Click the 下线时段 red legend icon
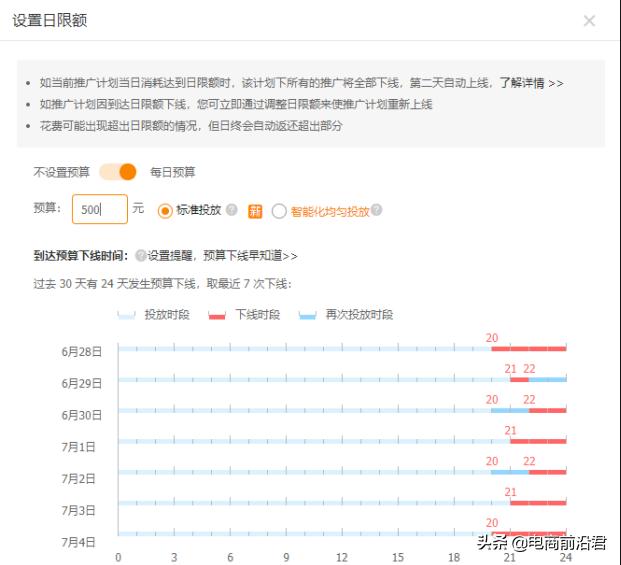 217,315
